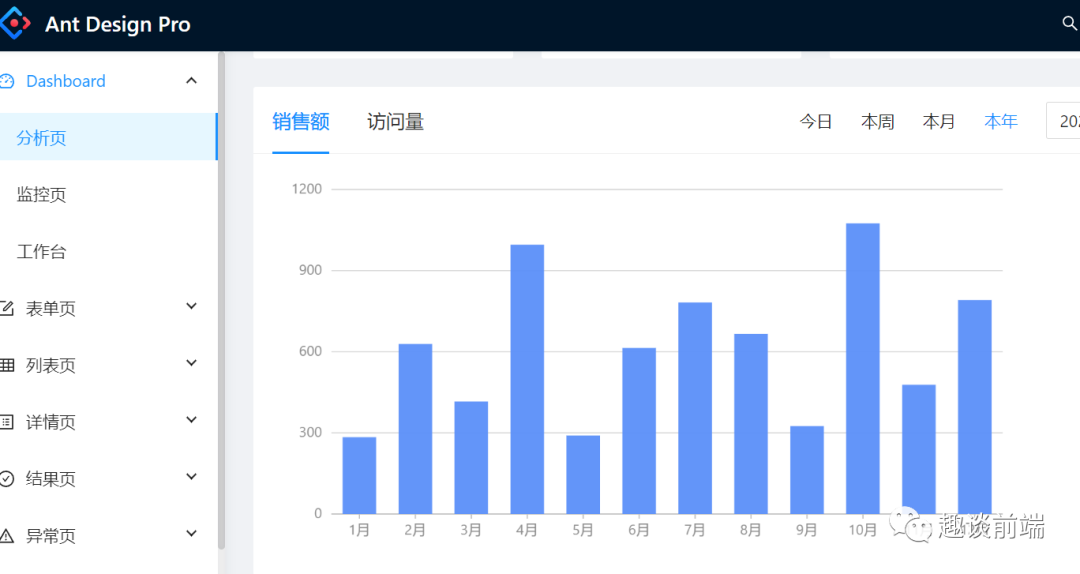Image resolution: width=1080 pixels, height=574 pixels.
Task: Switch to the 访问量 tab
Action: pos(395,121)
